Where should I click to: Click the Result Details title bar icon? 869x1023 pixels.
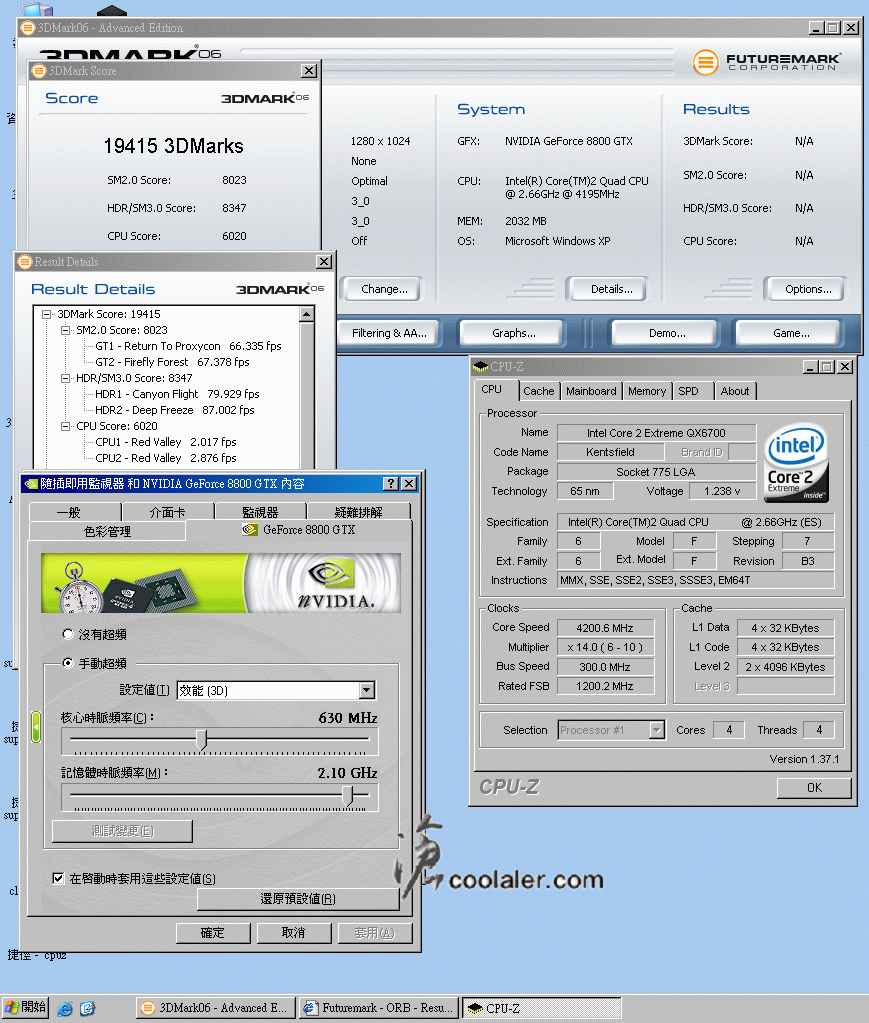tap(25, 262)
